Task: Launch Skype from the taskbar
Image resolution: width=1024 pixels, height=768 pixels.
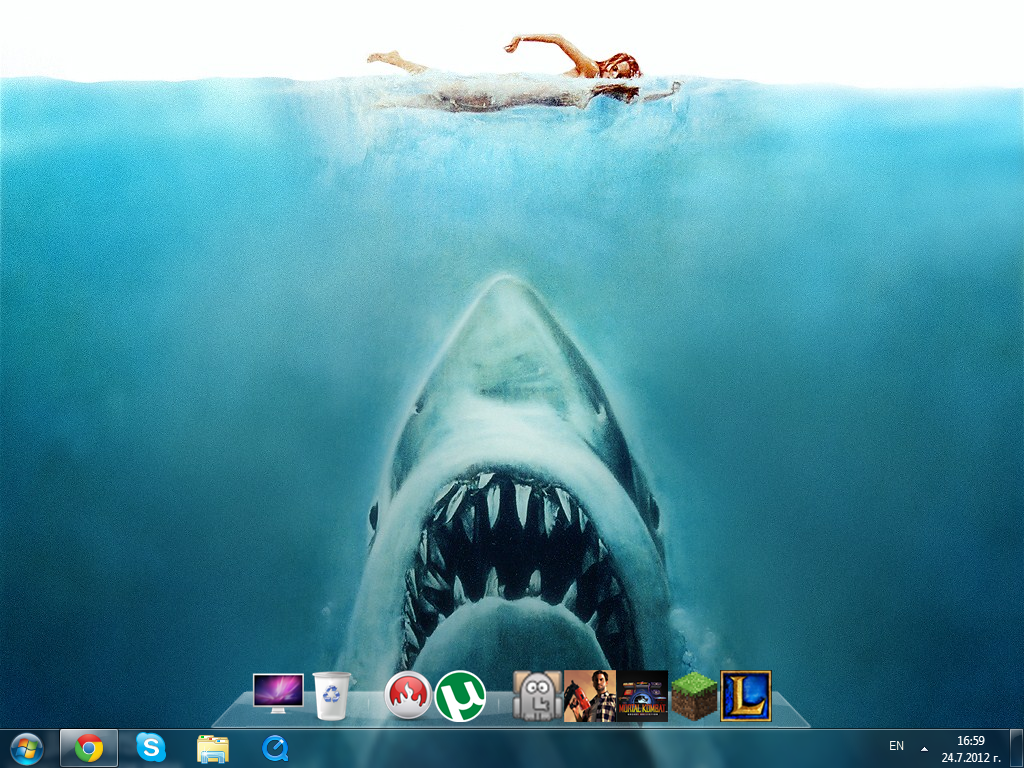Action: click(151, 748)
